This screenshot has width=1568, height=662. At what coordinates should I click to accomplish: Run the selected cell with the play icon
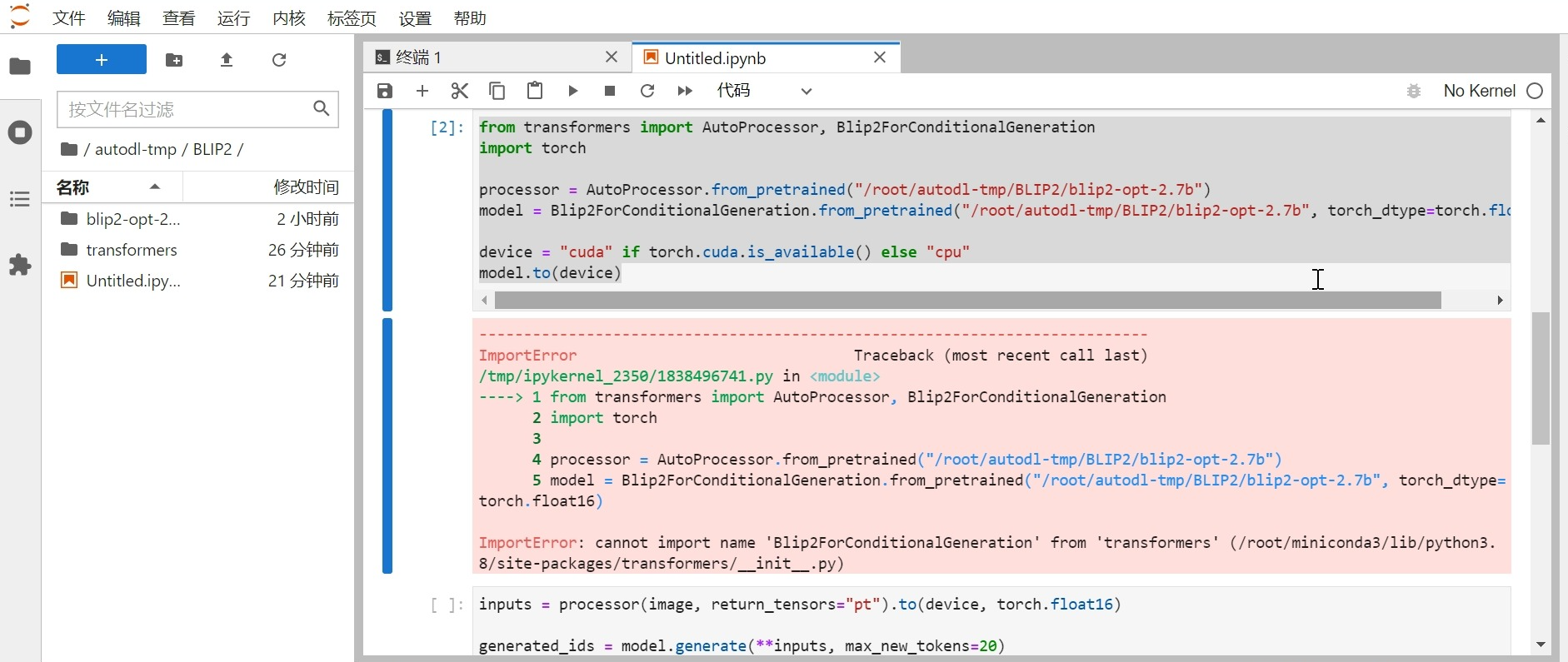[x=573, y=91]
